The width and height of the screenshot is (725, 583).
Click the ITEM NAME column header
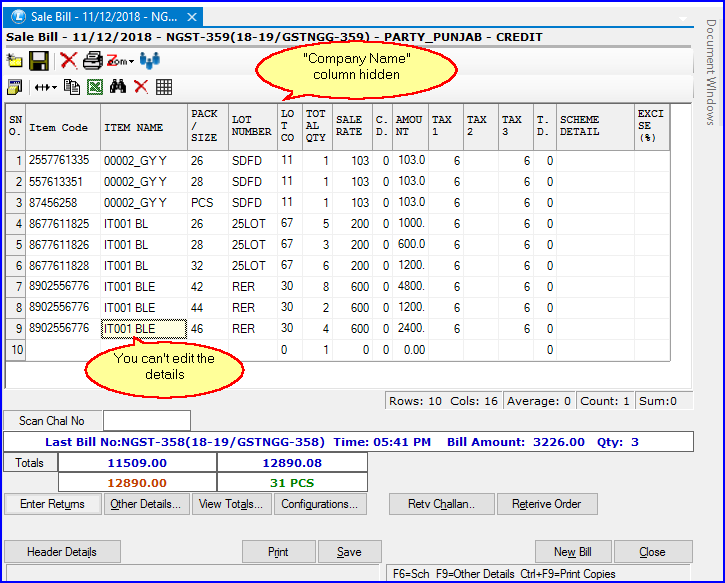click(144, 127)
